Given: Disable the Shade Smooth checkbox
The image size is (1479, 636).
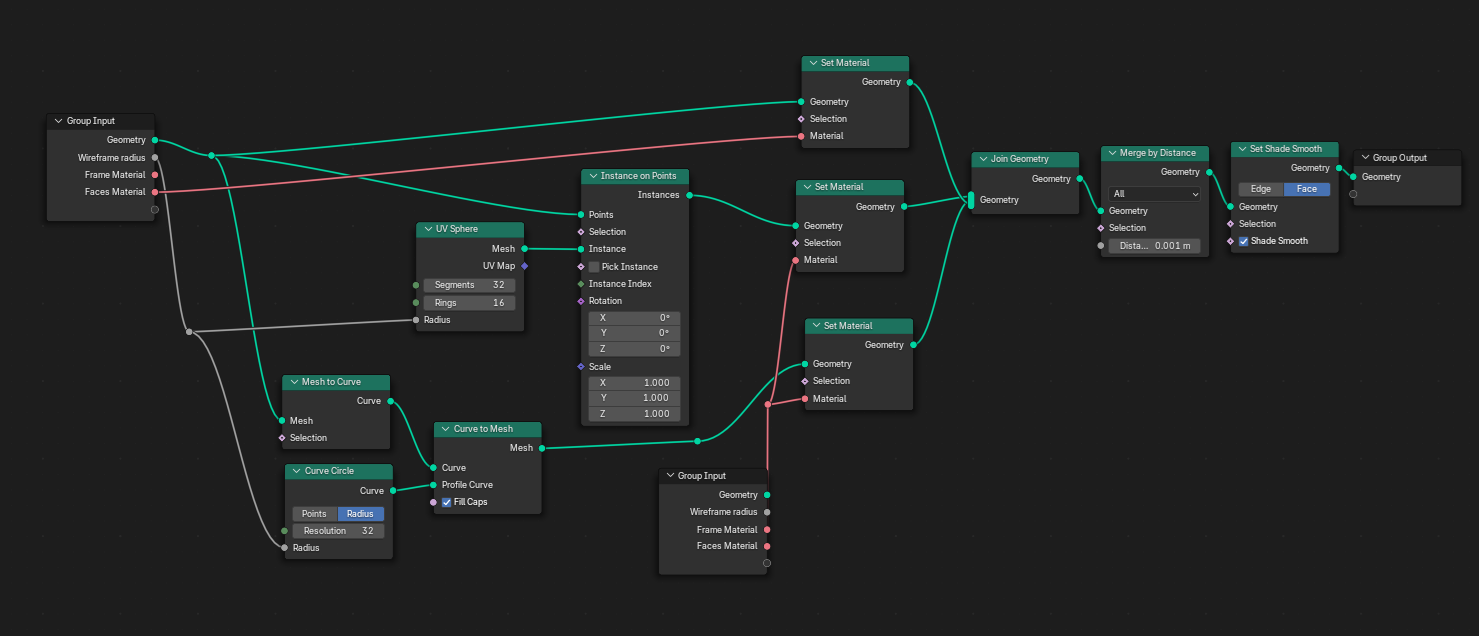Looking at the screenshot, I should point(1244,241).
